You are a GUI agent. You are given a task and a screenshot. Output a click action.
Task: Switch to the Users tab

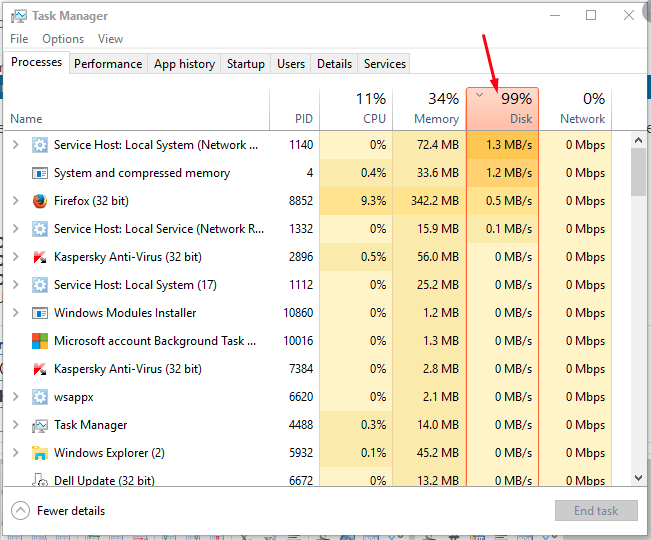click(291, 64)
